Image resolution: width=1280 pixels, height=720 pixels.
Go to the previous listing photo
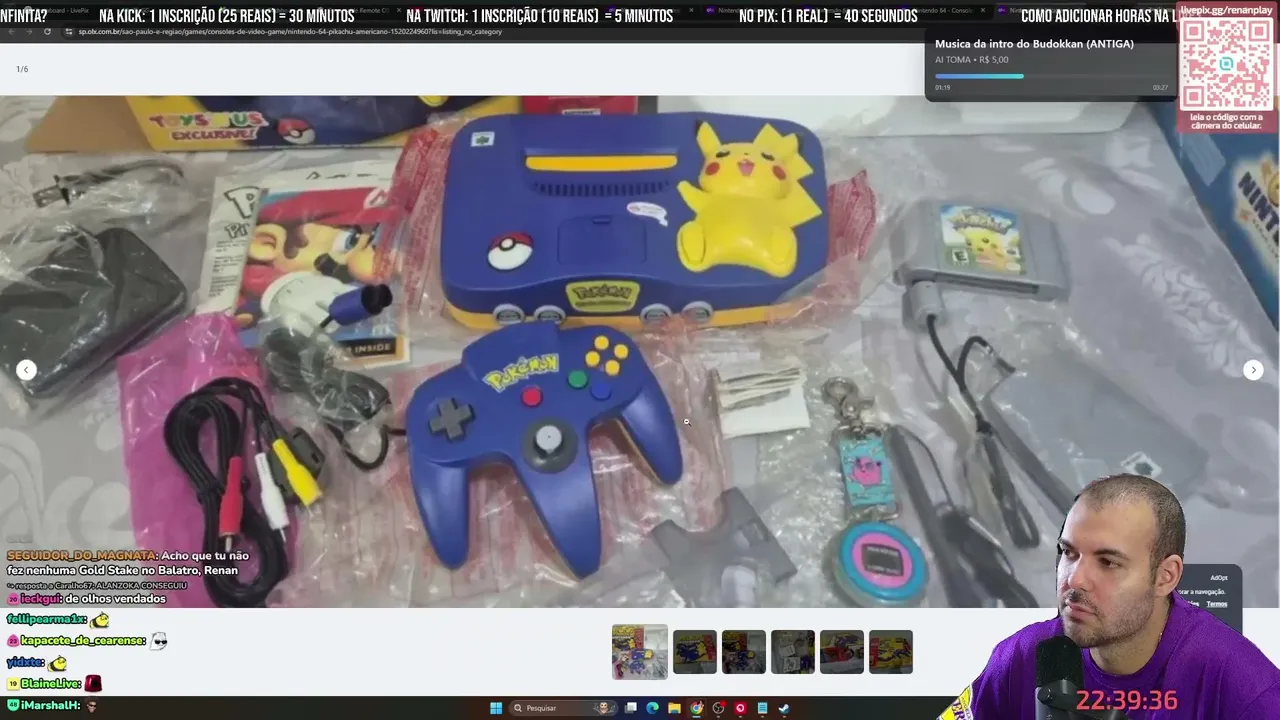tap(27, 370)
